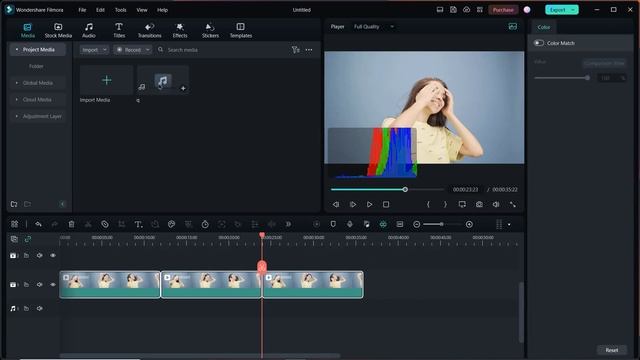Click the player display settings monitor icon
The width and height of the screenshot is (640, 360).
(462, 204)
